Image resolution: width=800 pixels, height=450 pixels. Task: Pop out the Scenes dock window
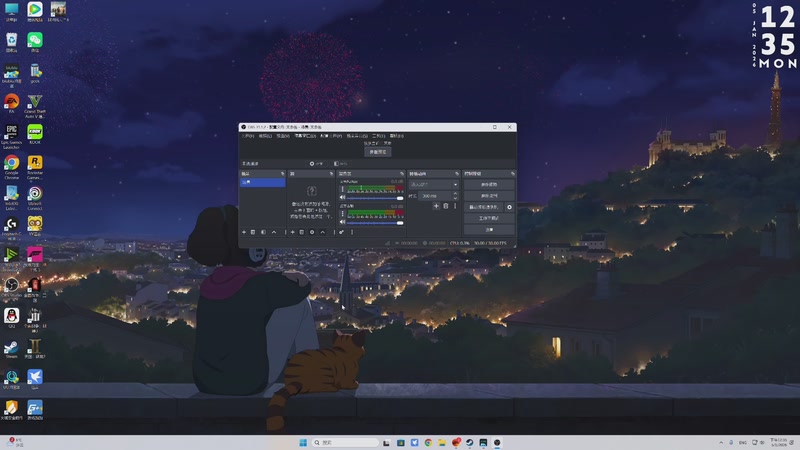pyautogui.click(x=283, y=174)
